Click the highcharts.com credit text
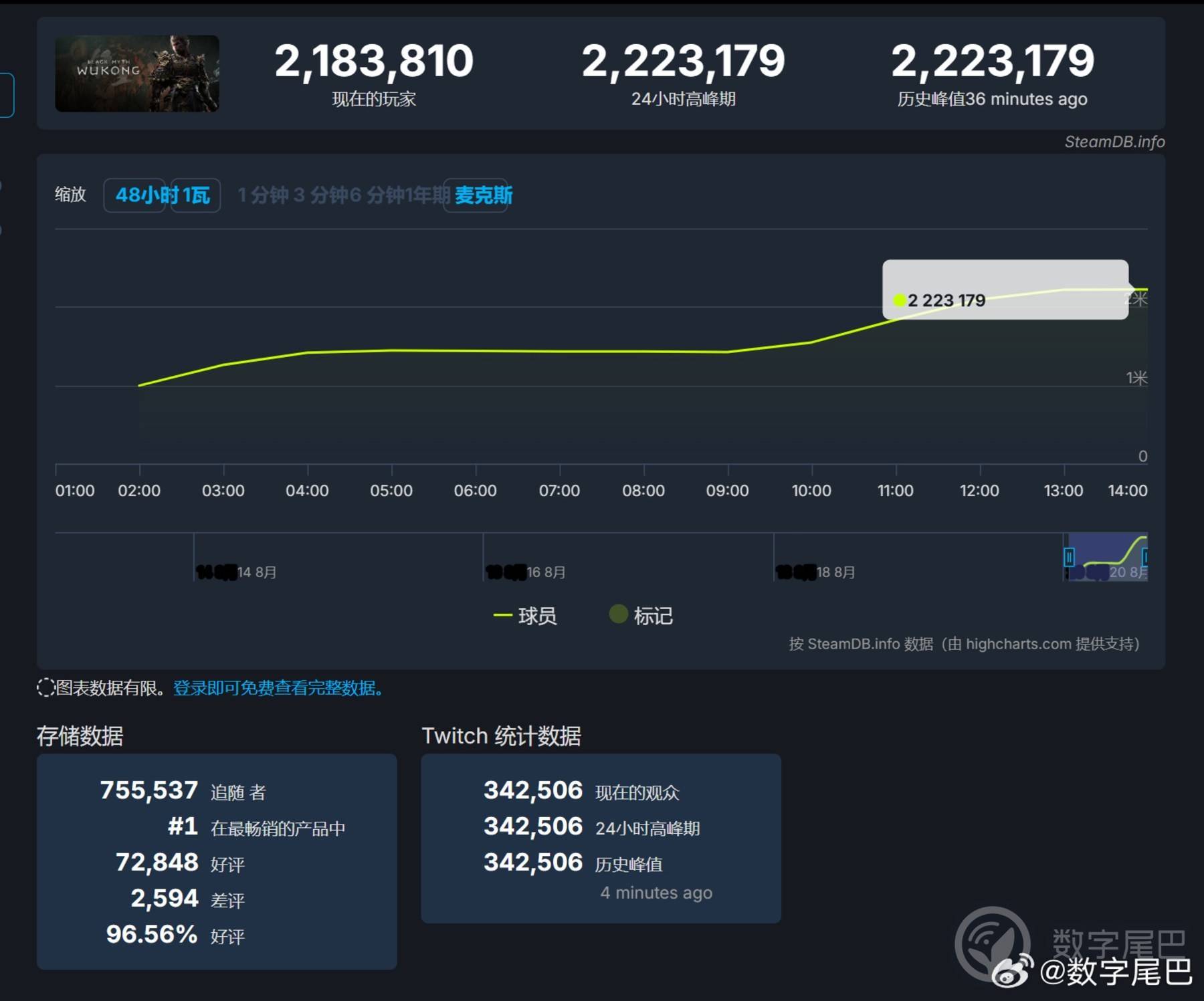The height and width of the screenshot is (1001, 1204). [x=1018, y=644]
